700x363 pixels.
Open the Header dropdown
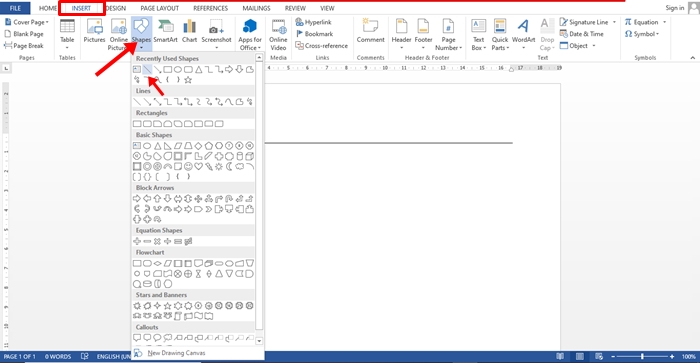point(401,35)
